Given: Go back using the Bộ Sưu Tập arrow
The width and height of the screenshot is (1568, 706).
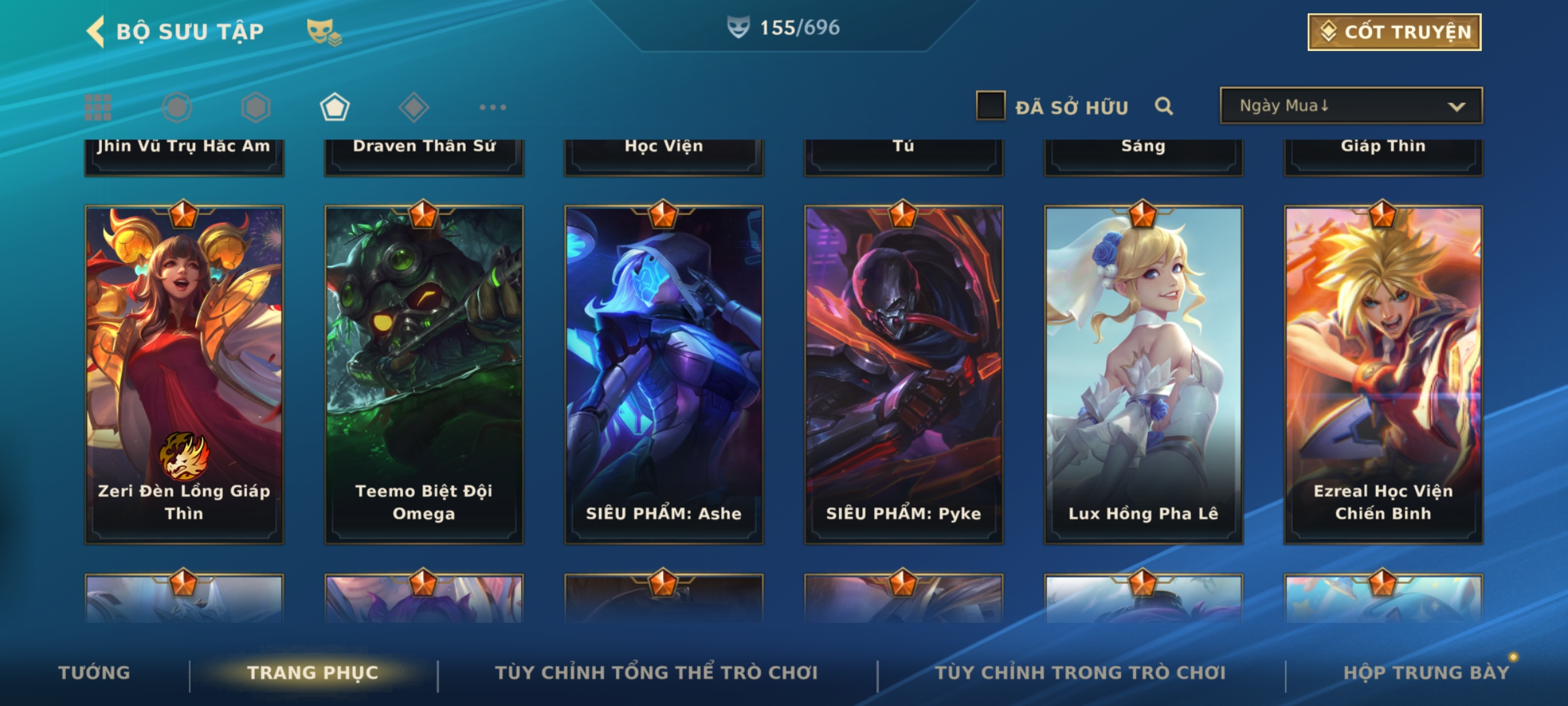Looking at the screenshot, I should click(96, 31).
